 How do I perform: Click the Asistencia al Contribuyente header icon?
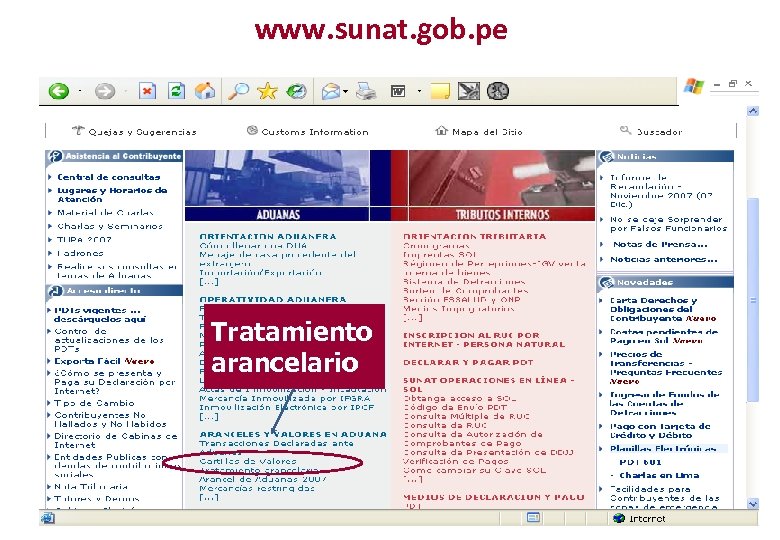pyautogui.click(x=55, y=157)
